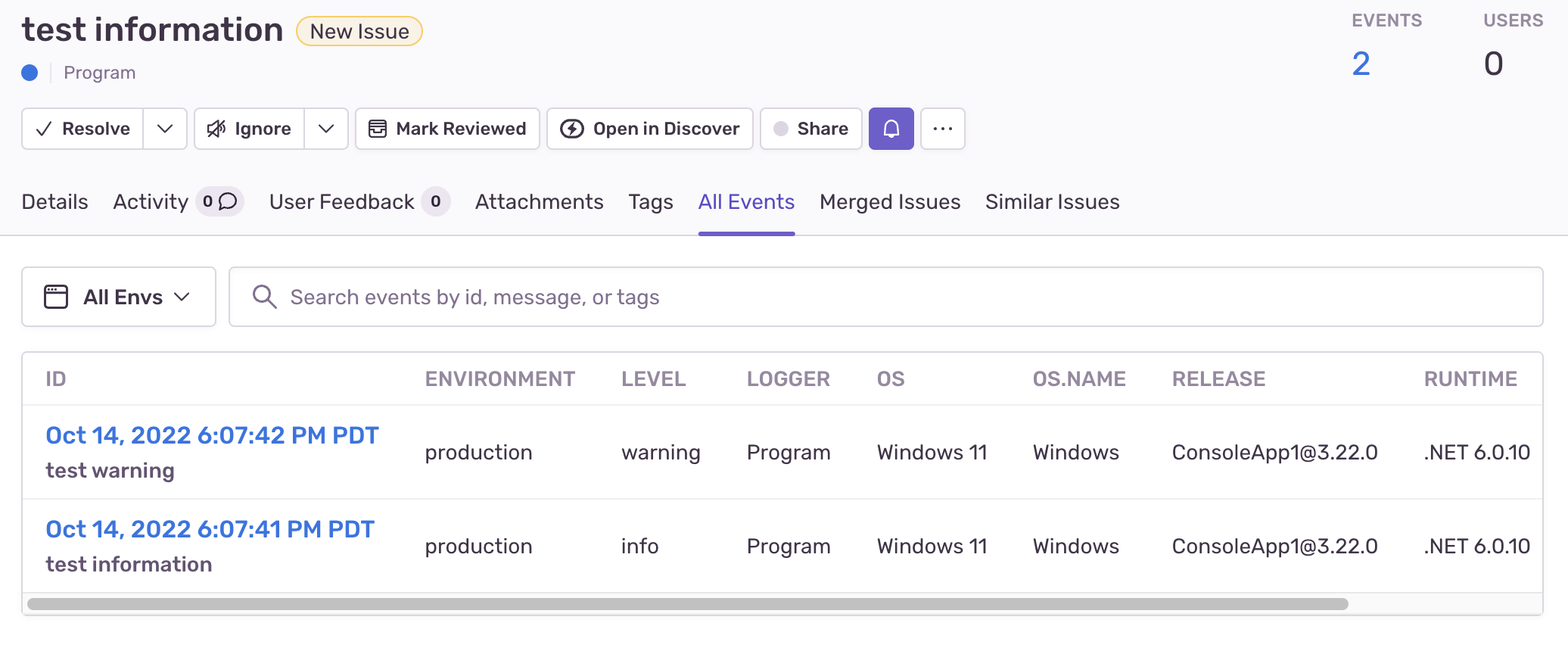
Task: Click the Share status indicator dot
Action: pyautogui.click(x=781, y=129)
